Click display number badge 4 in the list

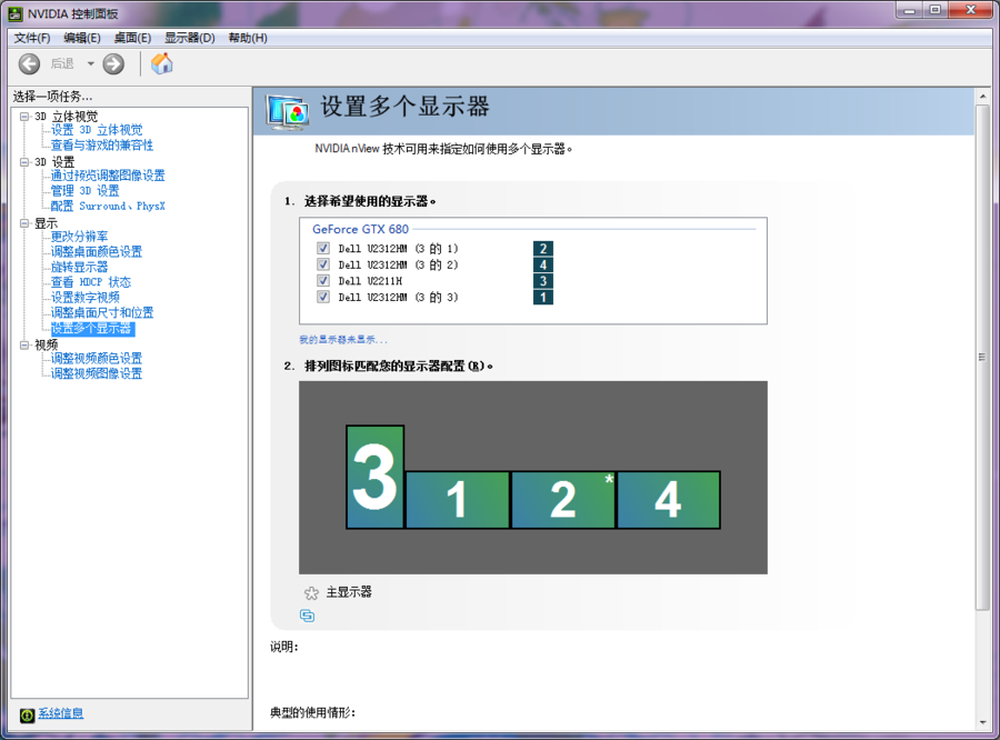click(543, 265)
